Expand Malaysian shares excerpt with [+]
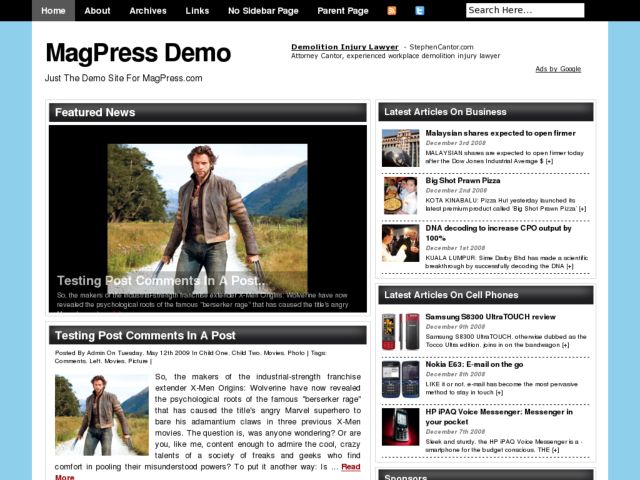This screenshot has width=640, height=480. coord(549,161)
